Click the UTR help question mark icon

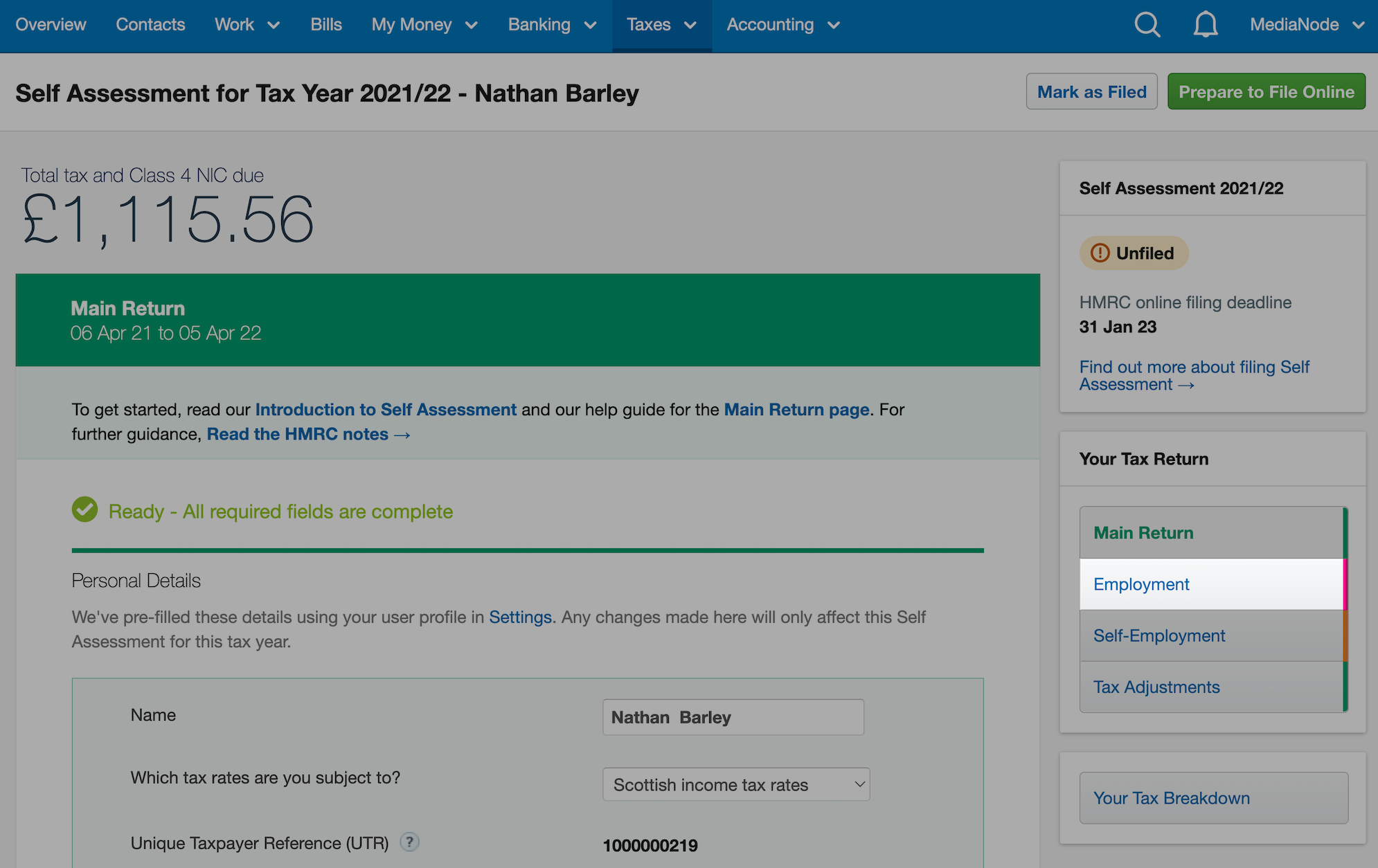pos(409,842)
